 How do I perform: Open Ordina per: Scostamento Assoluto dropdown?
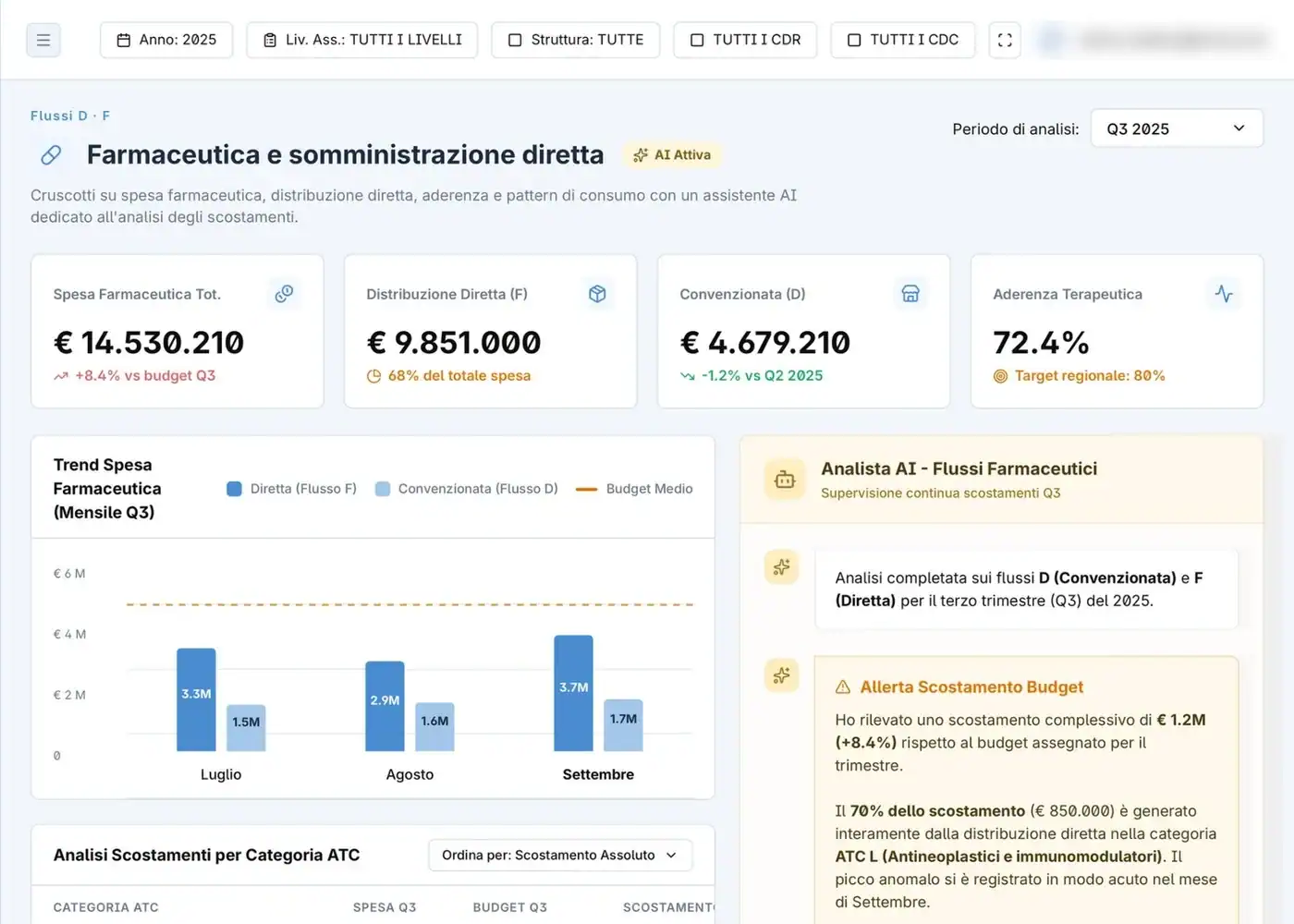tap(560, 855)
